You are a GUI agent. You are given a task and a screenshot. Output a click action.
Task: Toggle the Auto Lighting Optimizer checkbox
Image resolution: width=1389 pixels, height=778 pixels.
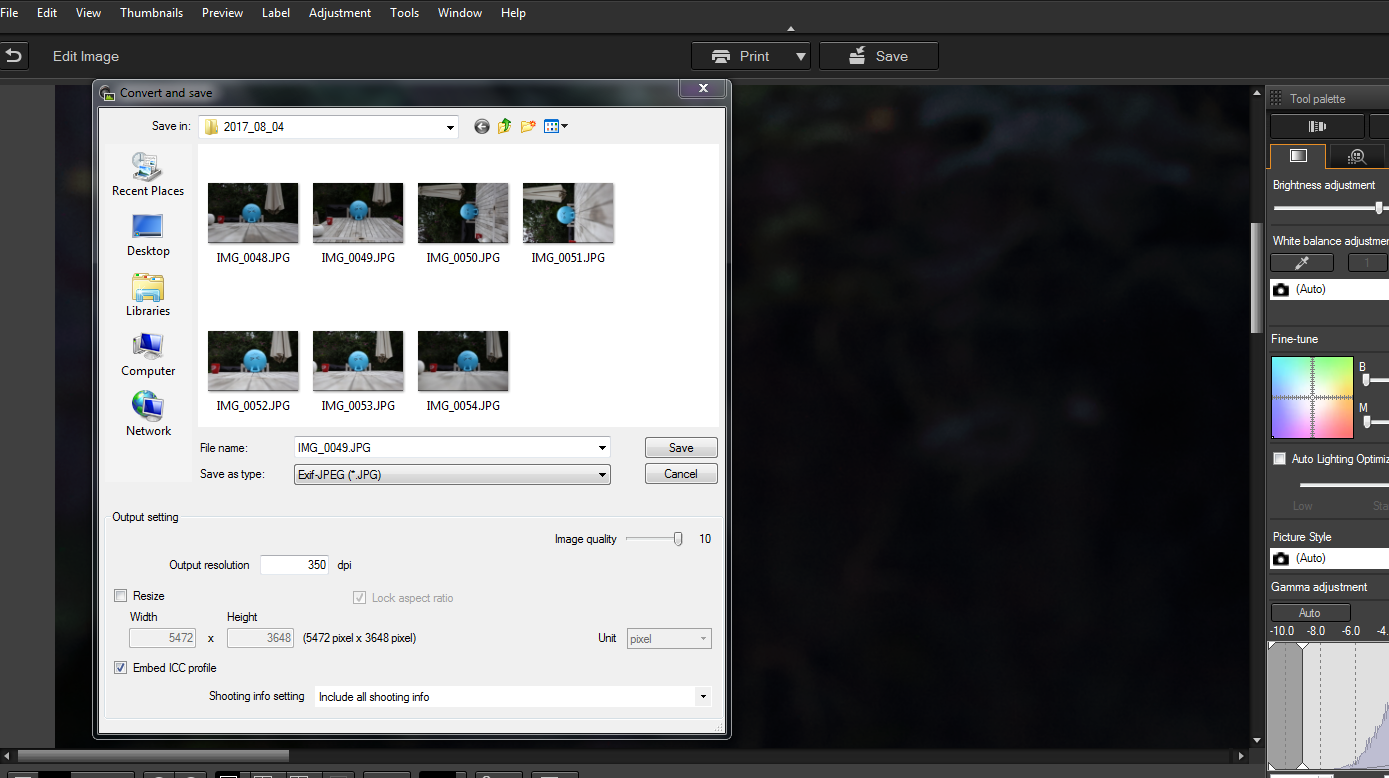point(1279,459)
